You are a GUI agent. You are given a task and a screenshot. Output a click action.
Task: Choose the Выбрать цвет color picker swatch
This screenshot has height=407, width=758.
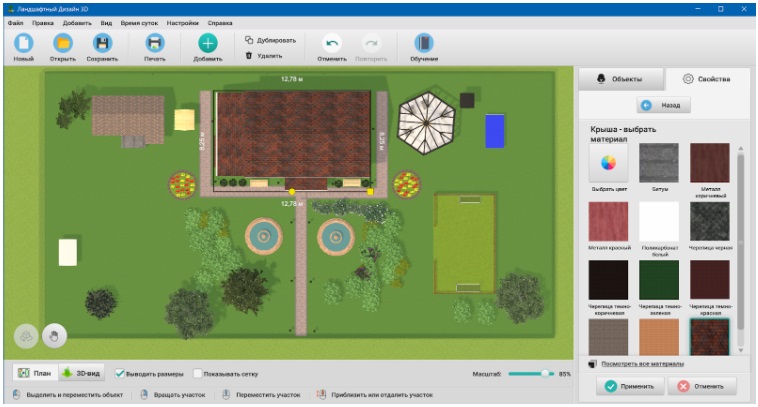(608, 162)
